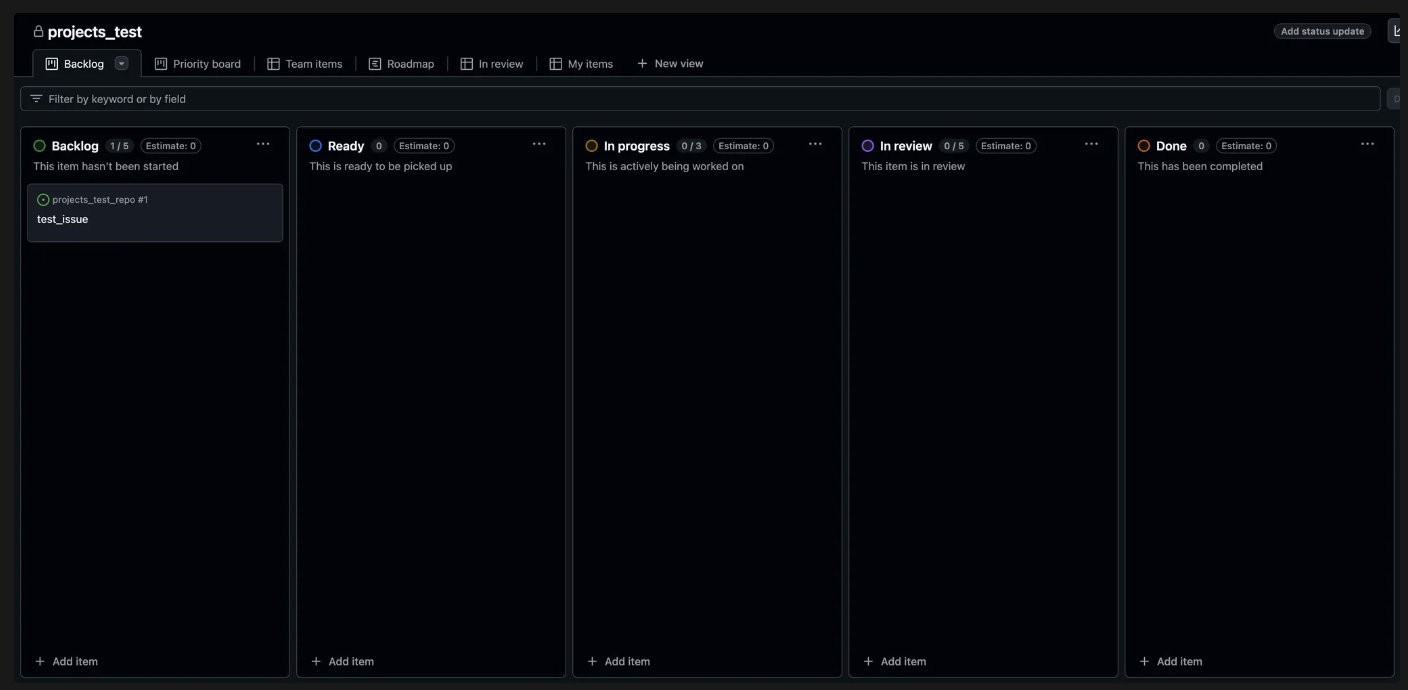
Task: Open the test_issue card title
Action: click(63, 220)
